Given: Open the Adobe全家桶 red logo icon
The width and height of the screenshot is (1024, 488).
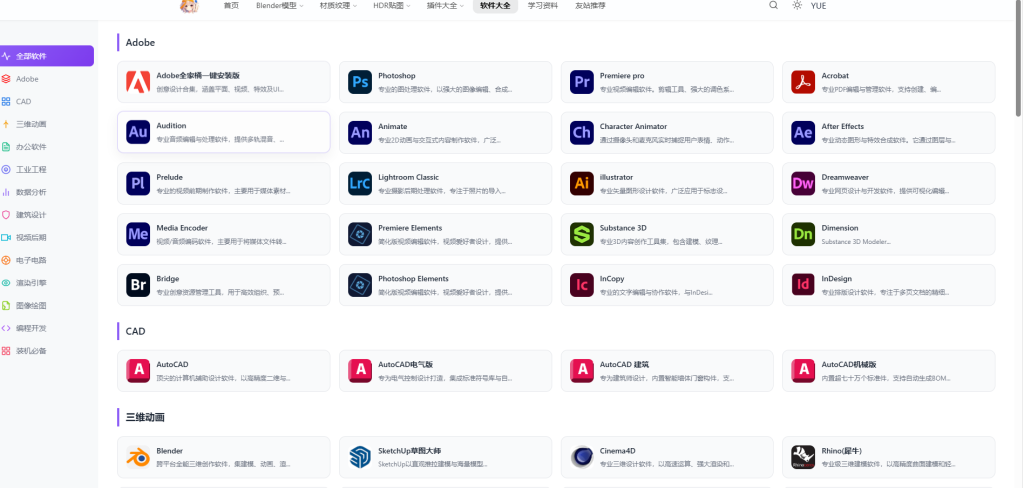Looking at the screenshot, I should tap(138, 82).
